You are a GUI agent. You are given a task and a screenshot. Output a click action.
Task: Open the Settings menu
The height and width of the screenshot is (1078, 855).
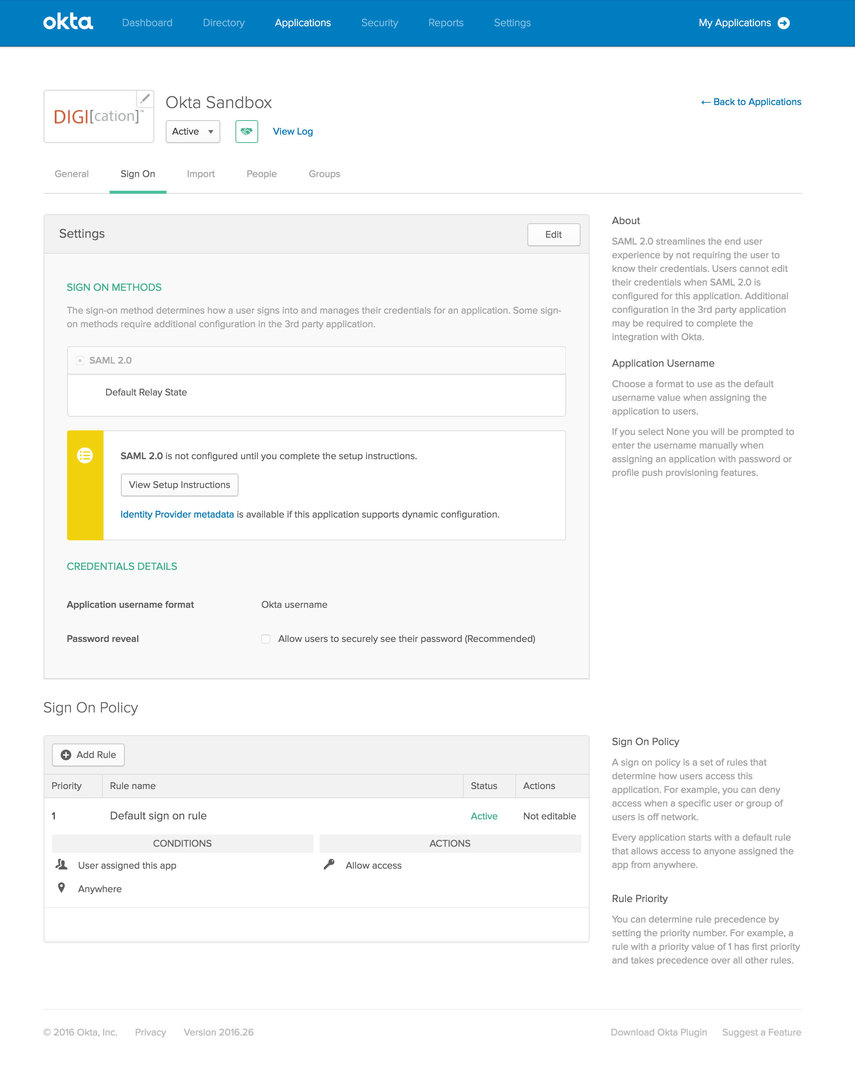pos(512,23)
